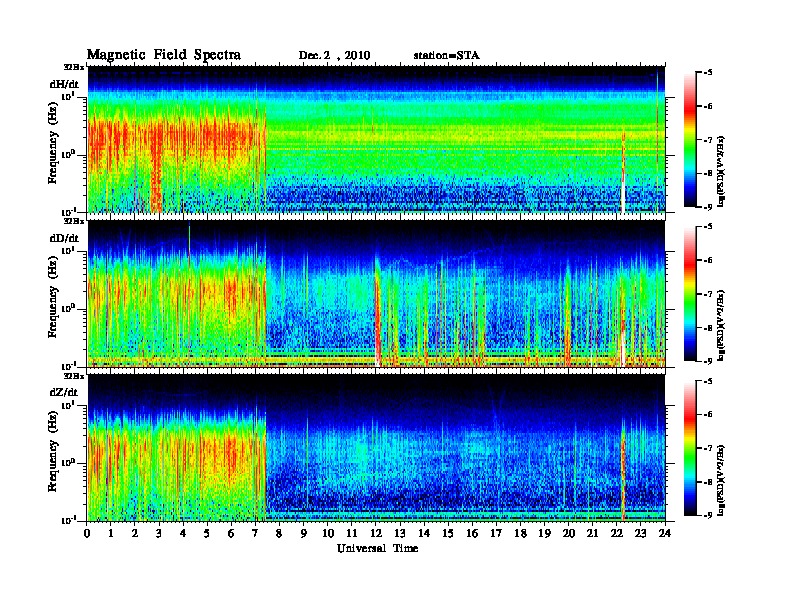The width and height of the screenshot is (792, 612).
Task: Click the dH/dt panel color scale bar
Action: 690,139
